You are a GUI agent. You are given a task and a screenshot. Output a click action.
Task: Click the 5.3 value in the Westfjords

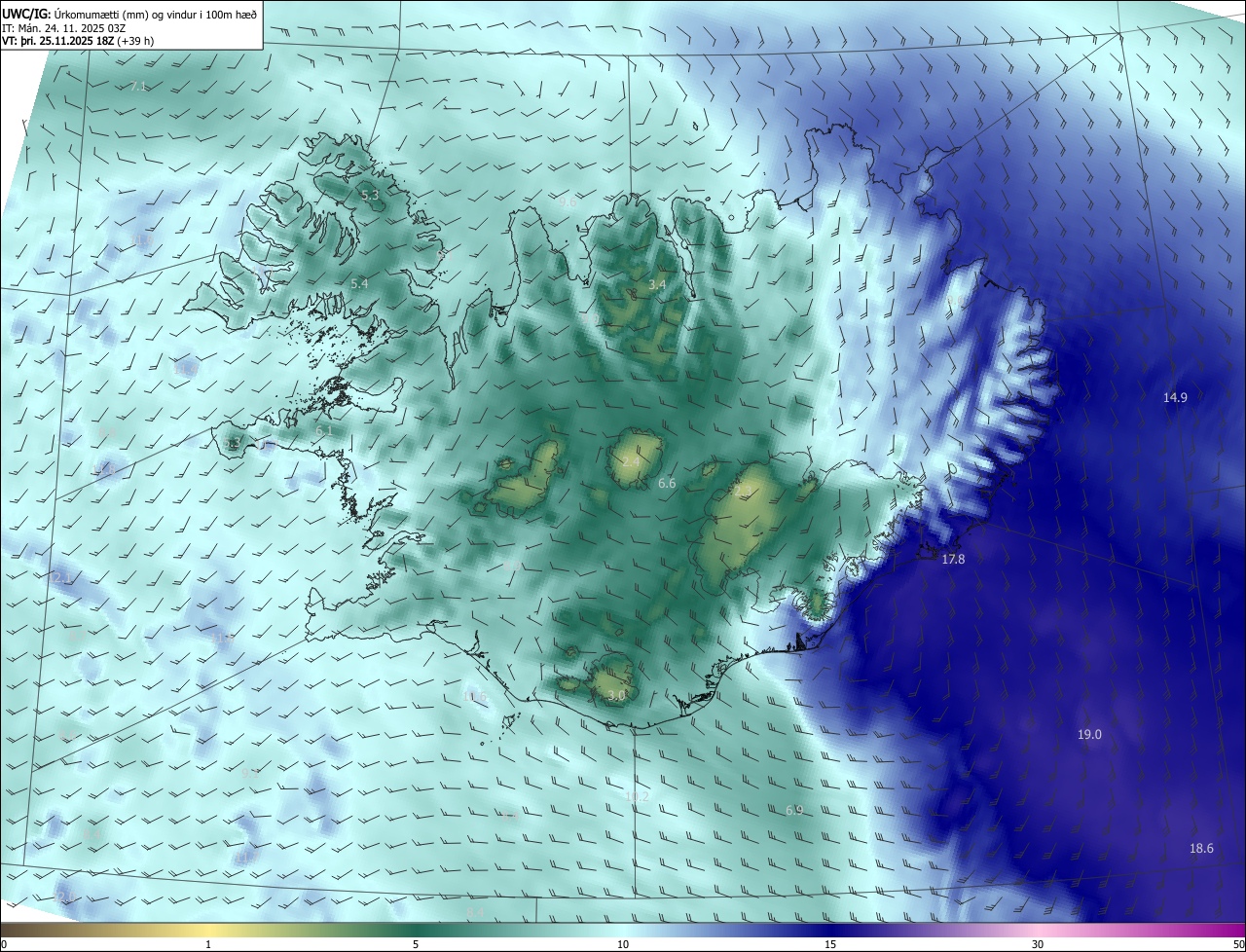pyautogui.click(x=370, y=196)
